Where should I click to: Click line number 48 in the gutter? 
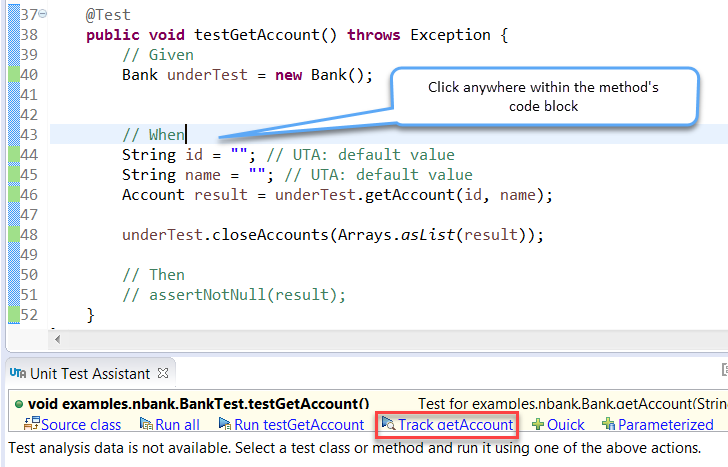click(x=29, y=234)
